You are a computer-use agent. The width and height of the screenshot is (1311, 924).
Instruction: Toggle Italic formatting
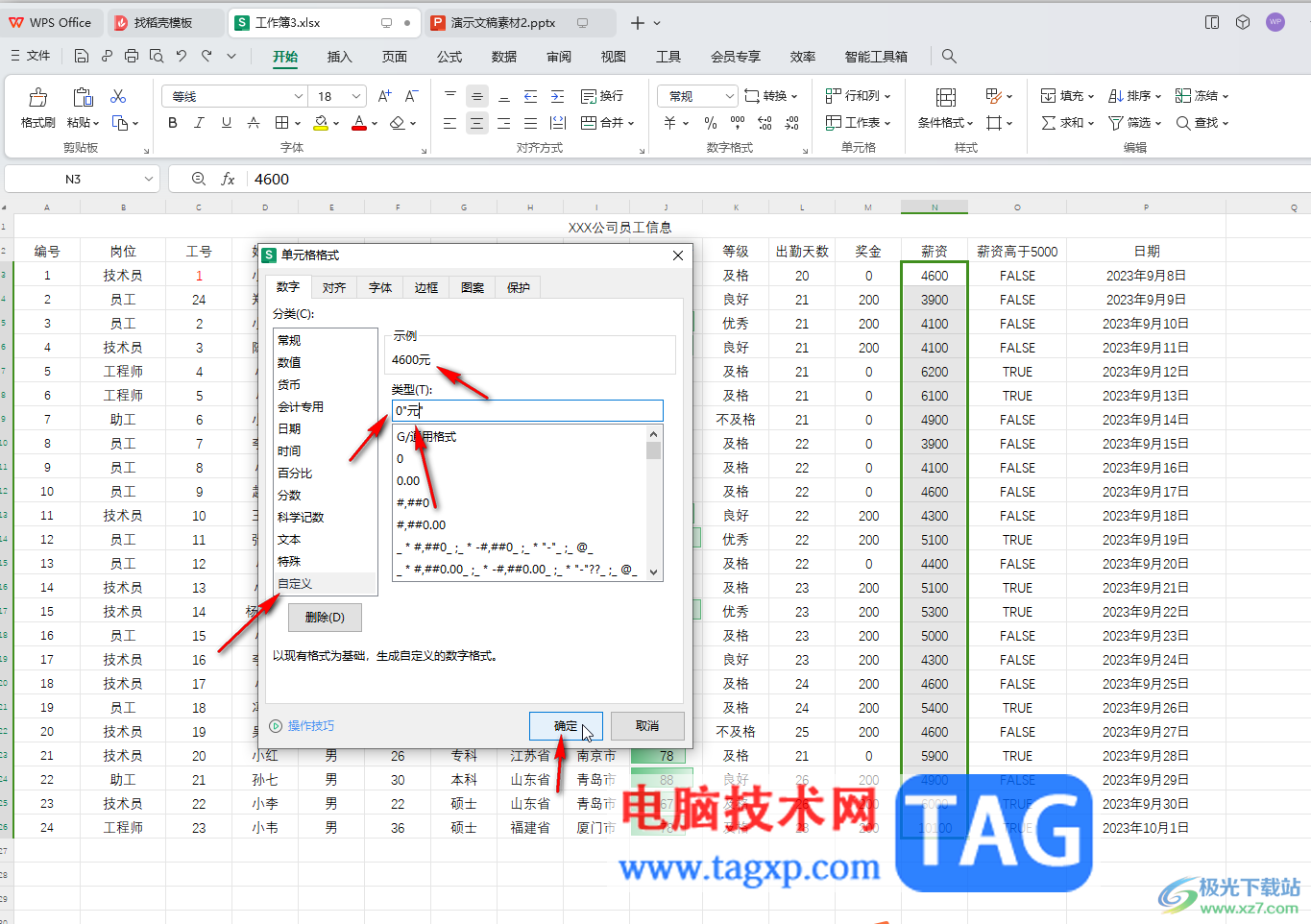pos(200,123)
